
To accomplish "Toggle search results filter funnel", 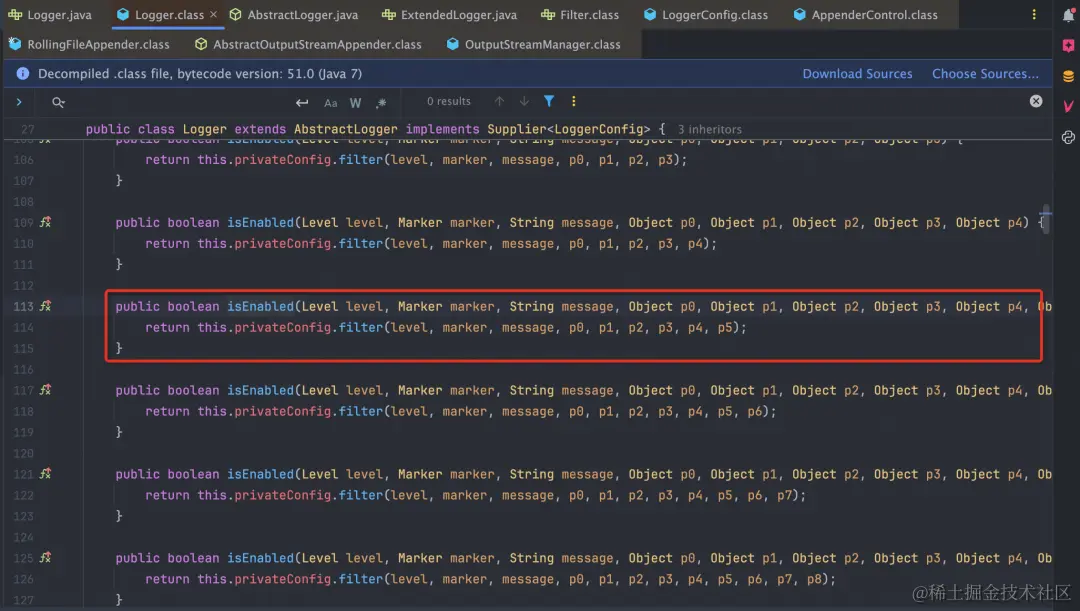I will point(549,101).
